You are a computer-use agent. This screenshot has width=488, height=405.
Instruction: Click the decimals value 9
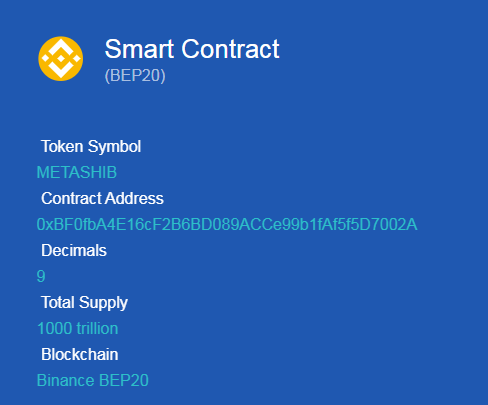pos(41,276)
